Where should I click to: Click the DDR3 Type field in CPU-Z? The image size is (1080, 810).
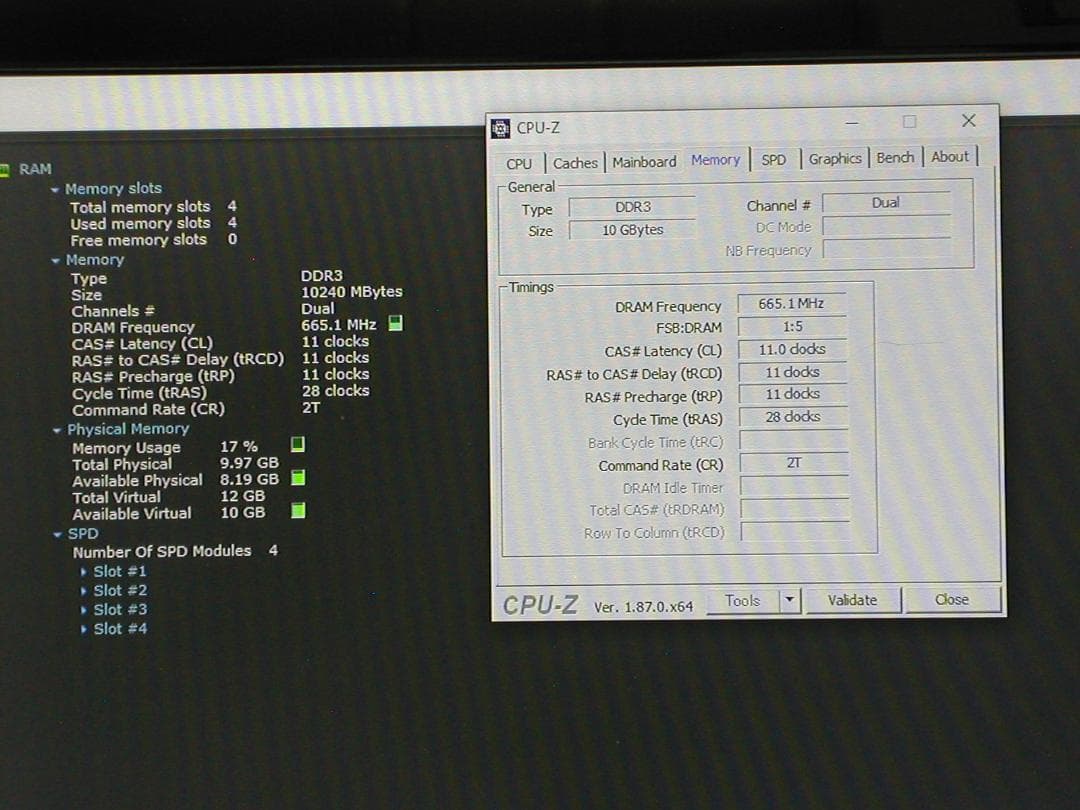click(x=632, y=207)
